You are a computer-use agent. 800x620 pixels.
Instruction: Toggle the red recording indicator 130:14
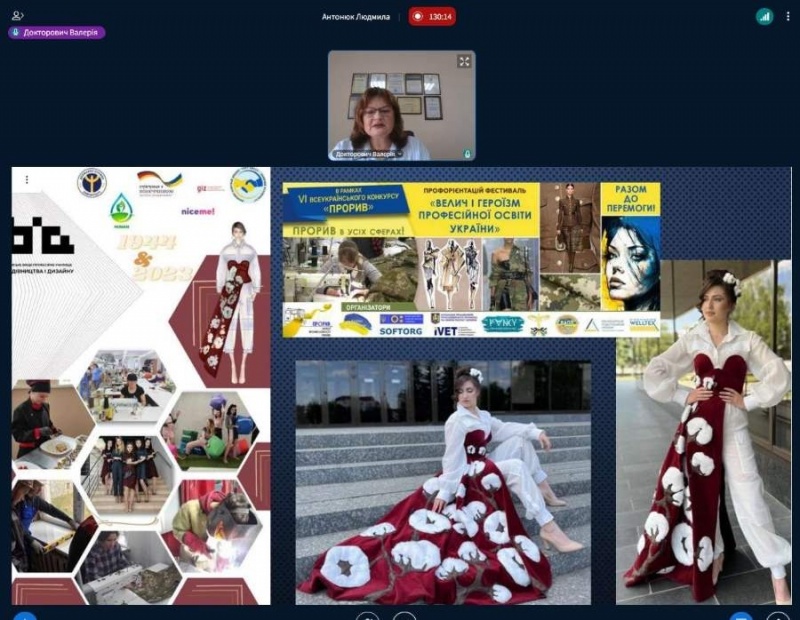432,16
